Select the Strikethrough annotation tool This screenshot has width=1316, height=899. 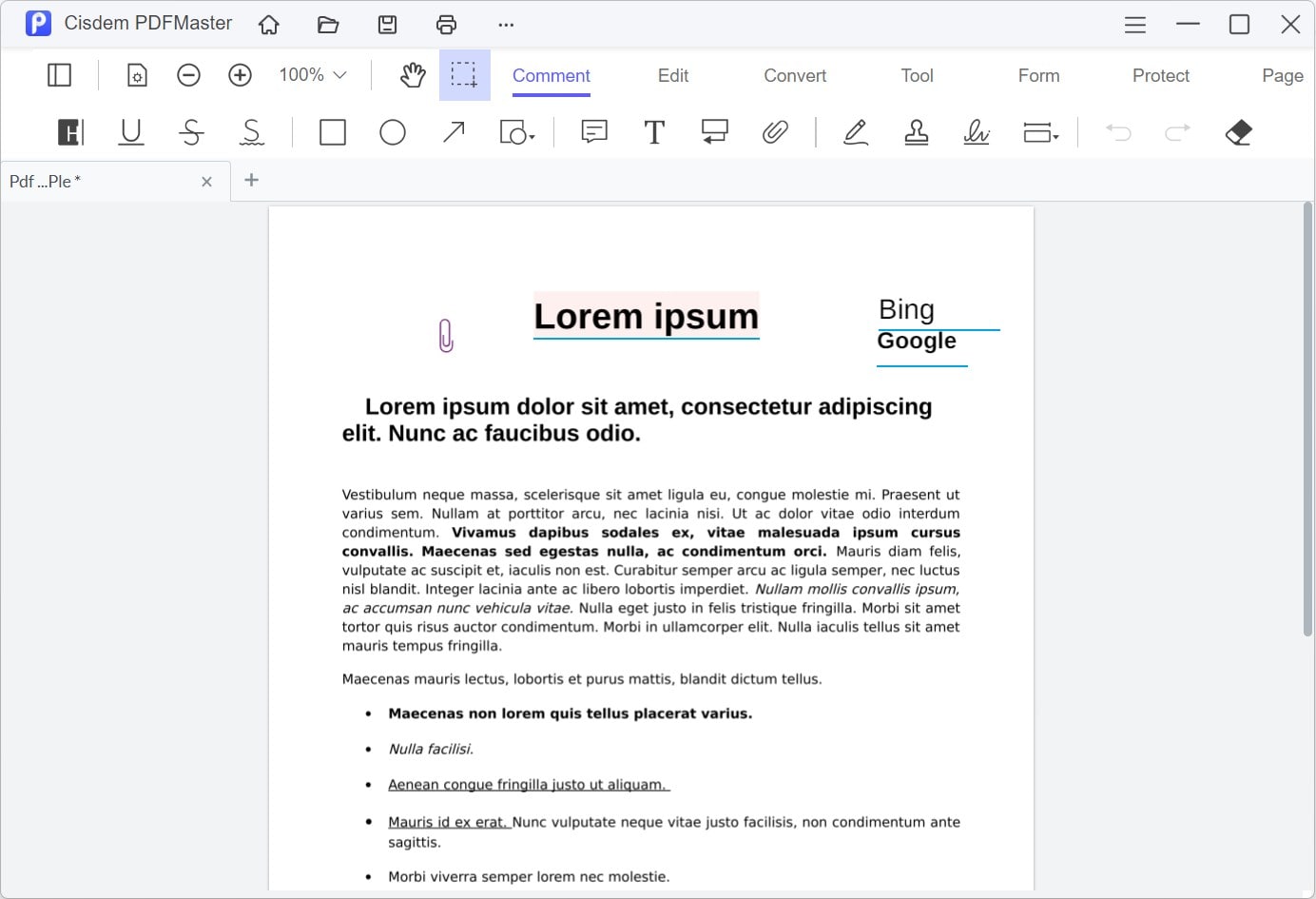191,132
